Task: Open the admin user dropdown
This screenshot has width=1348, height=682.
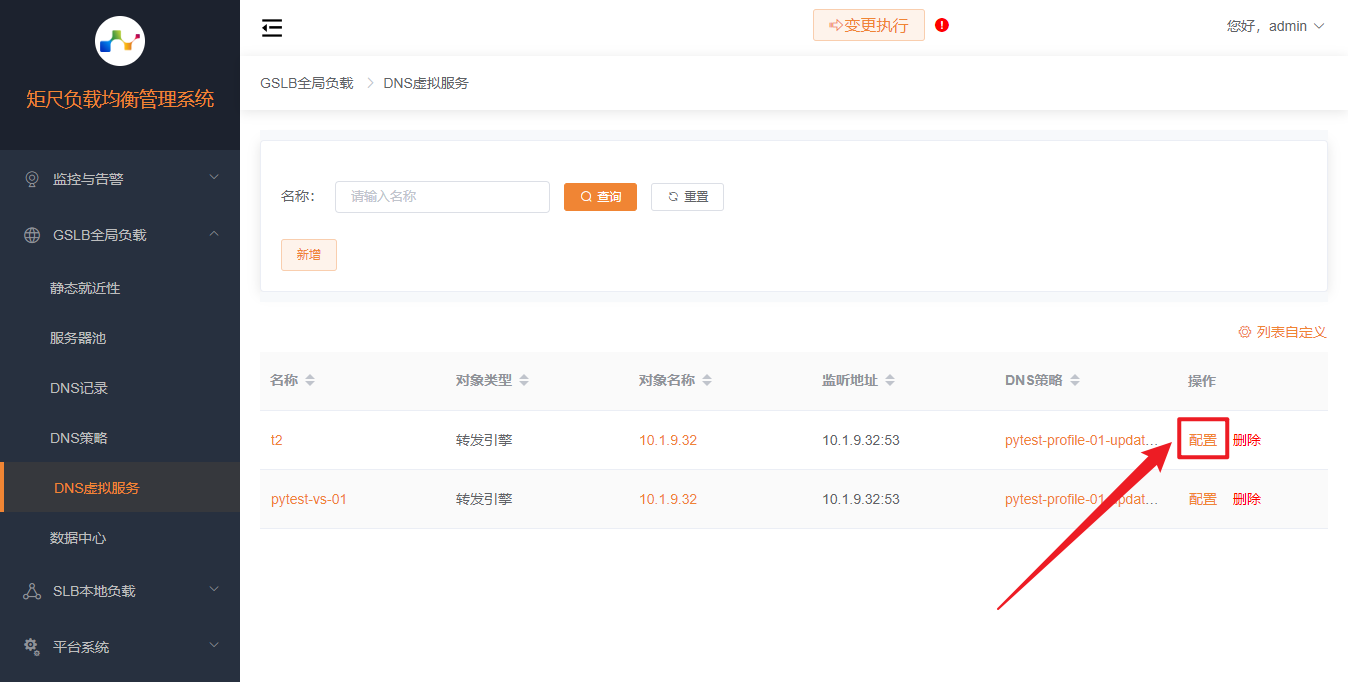Action: 1275,26
